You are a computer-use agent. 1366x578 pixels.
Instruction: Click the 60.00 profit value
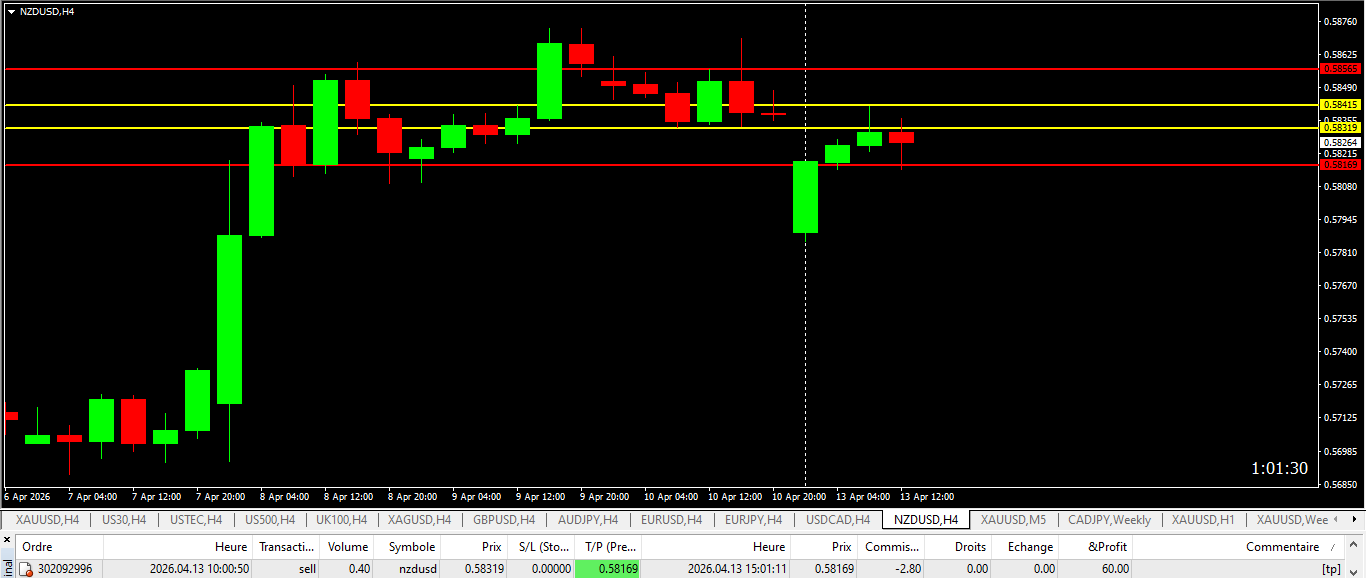[x=1115, y=569]
